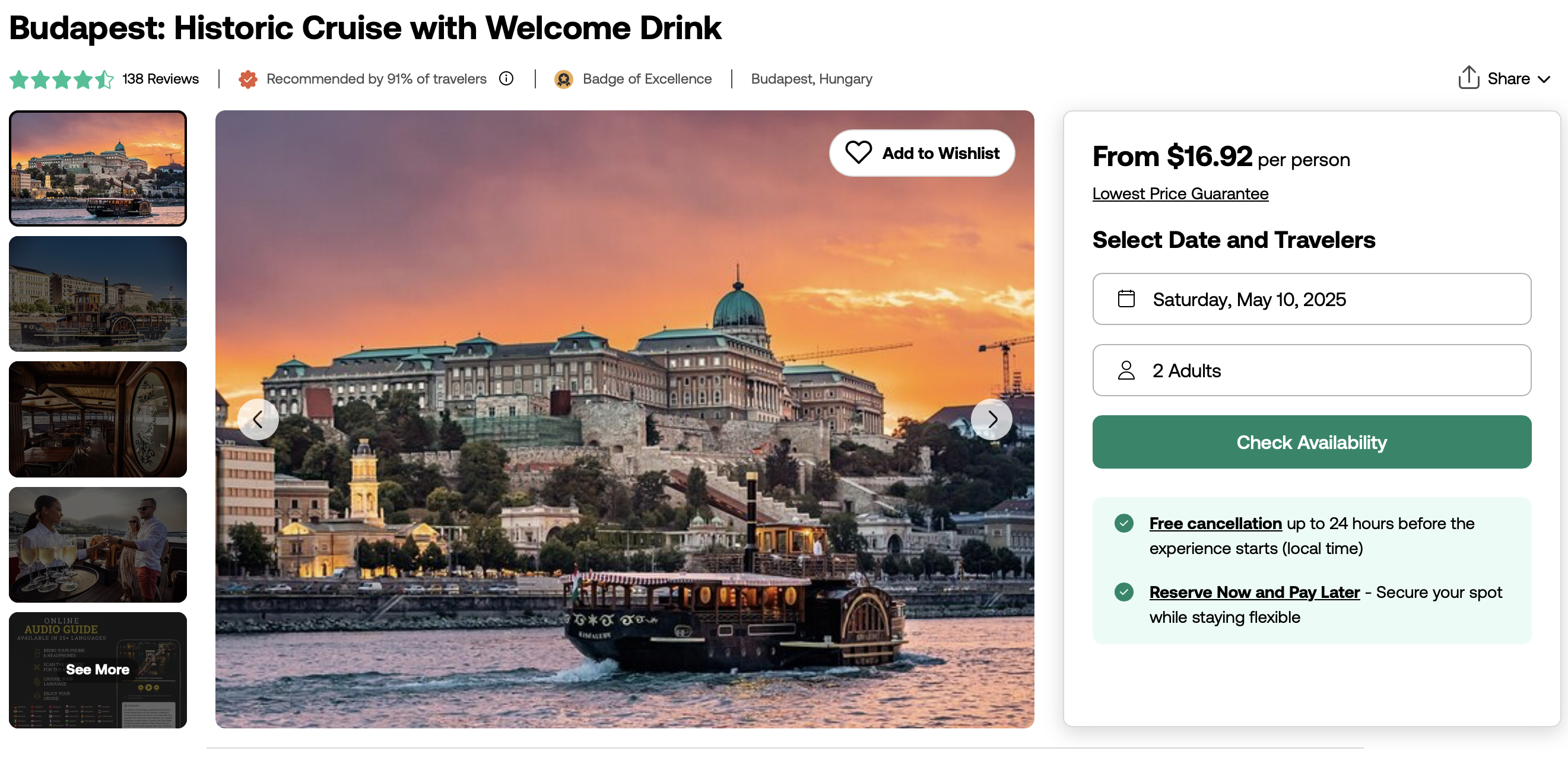Screen dimensions: 1568x764
Task: Click the See More audio guide thumbnail
Action: [98, 670]
